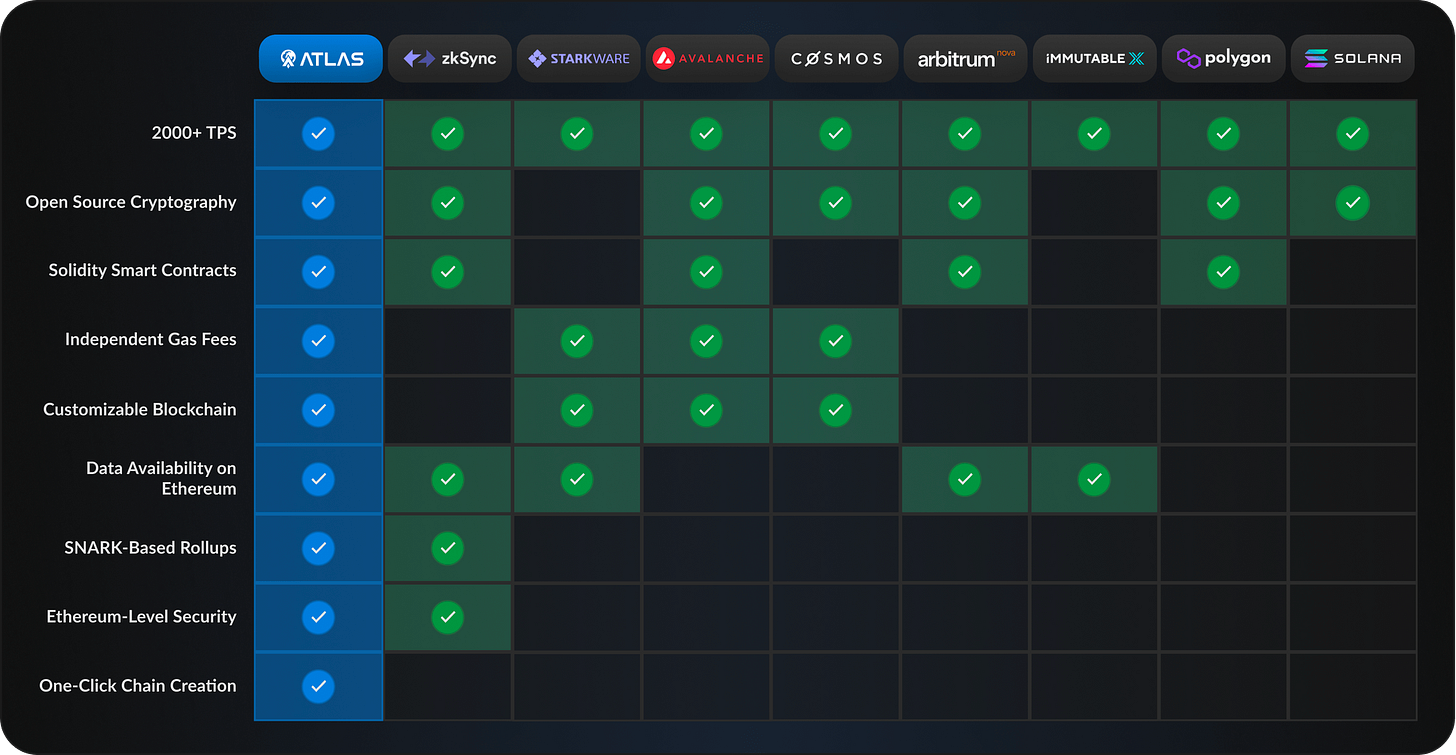The width and height of the screenshot is (1456, 755).
Task: Click Atlas checkmark for Data Availability on Ethereum
Action: pos(318,479)
